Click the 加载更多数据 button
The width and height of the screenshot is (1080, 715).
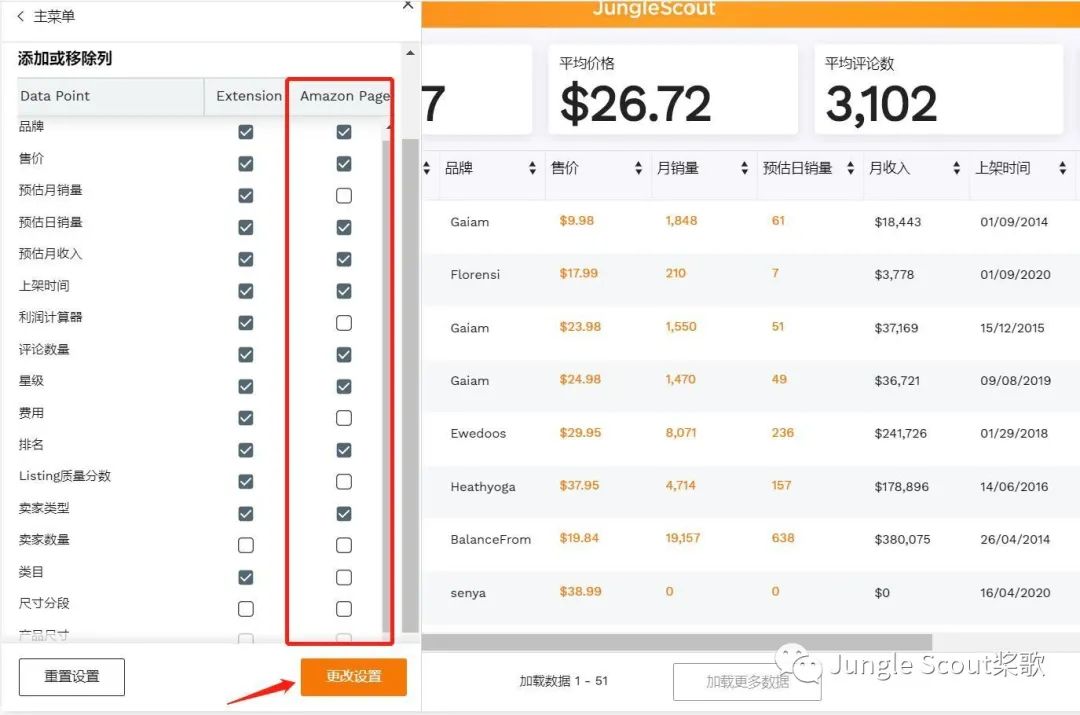(x=747, y=681)
